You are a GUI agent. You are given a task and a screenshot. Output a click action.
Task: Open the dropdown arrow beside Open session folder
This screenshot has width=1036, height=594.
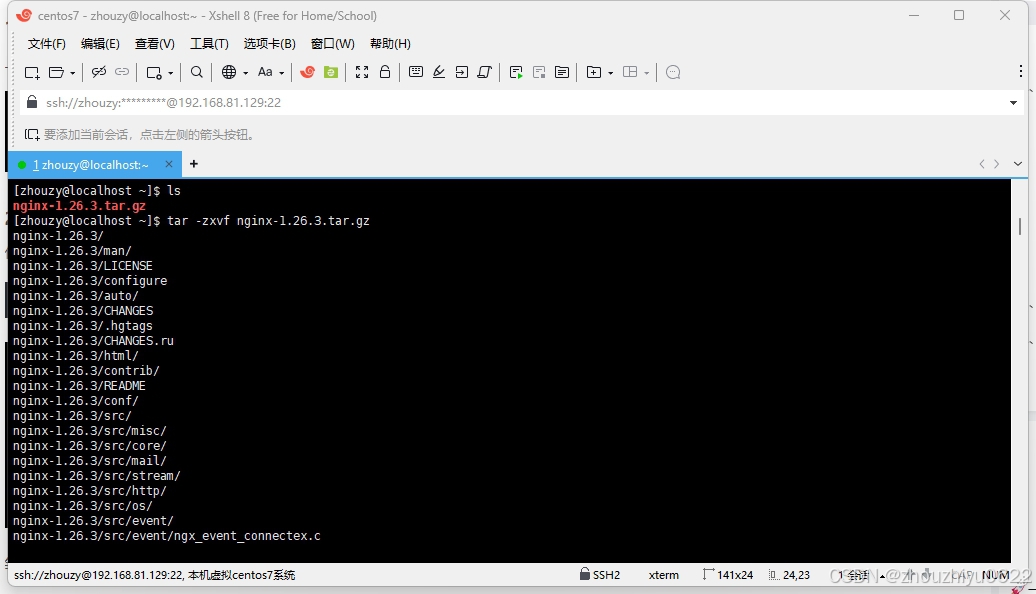click(x=72, y=73)
